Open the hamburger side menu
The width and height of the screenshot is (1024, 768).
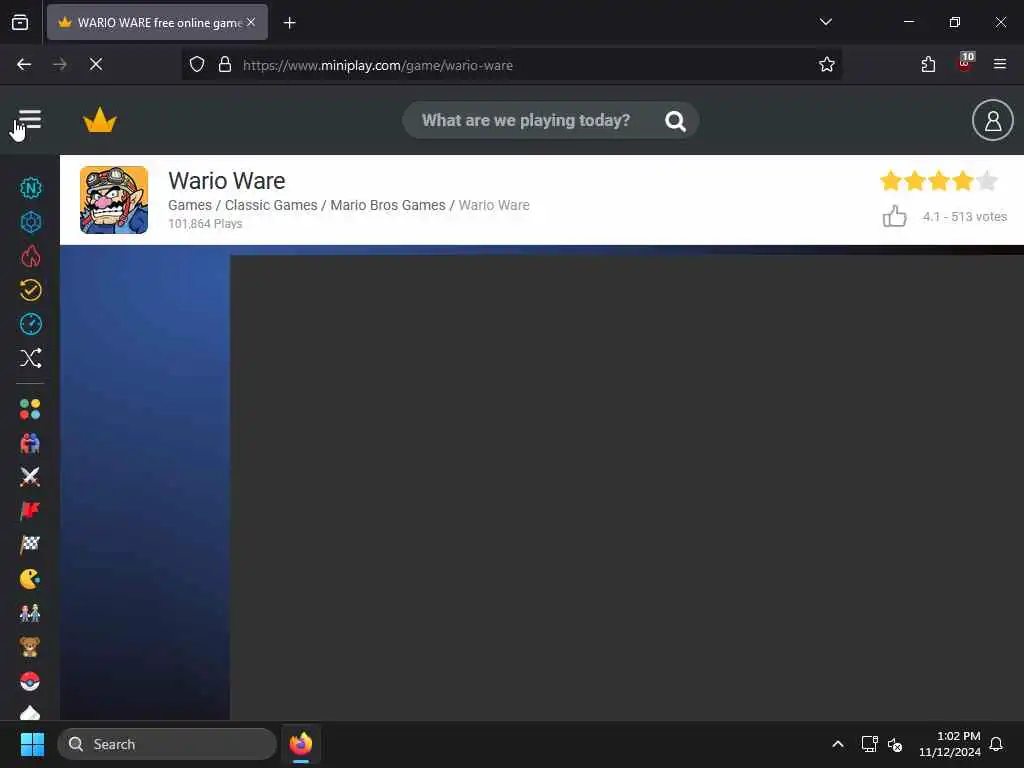29,120
